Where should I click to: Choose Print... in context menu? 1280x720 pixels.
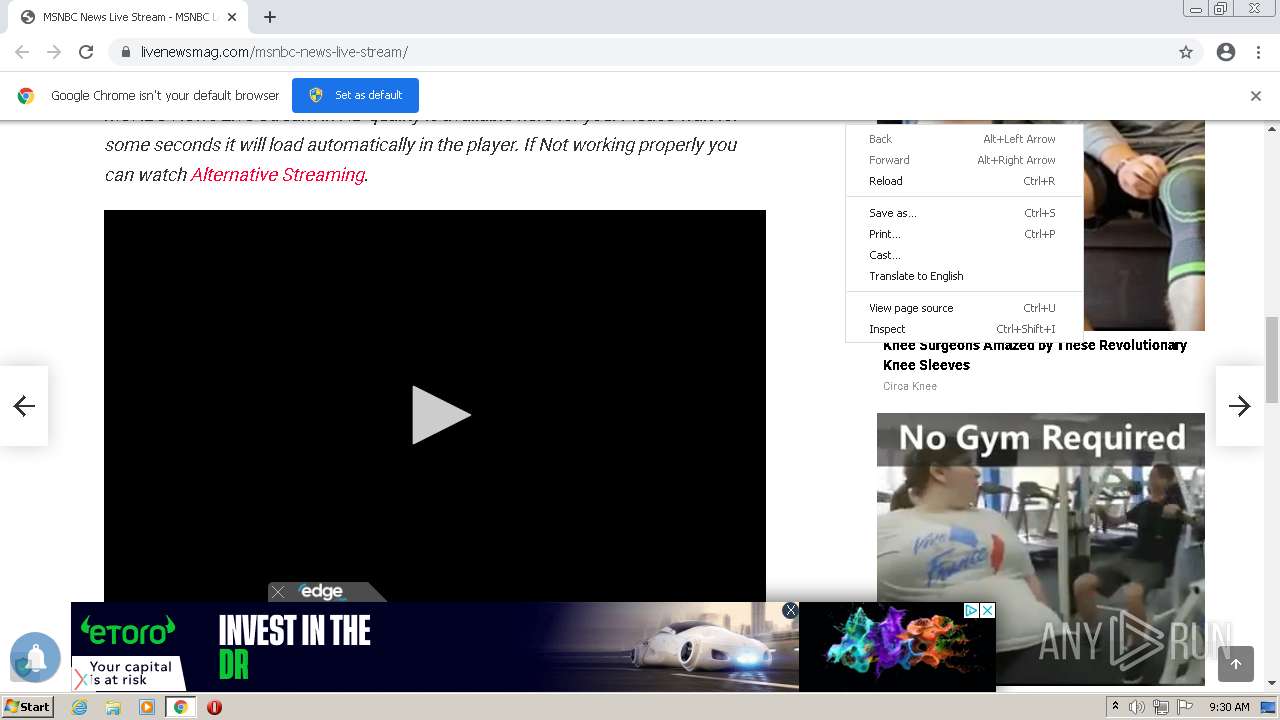pos(964,234)
